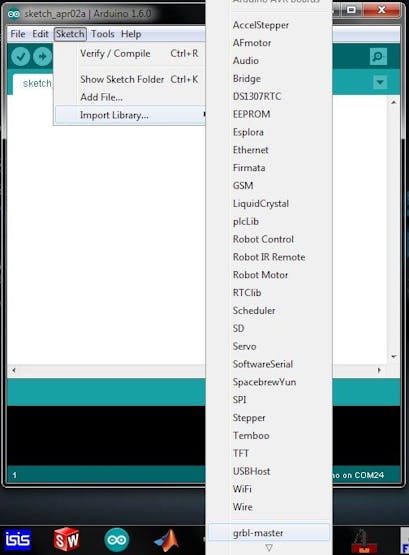Choose Verify / Compile menu entry

(130, 54)
